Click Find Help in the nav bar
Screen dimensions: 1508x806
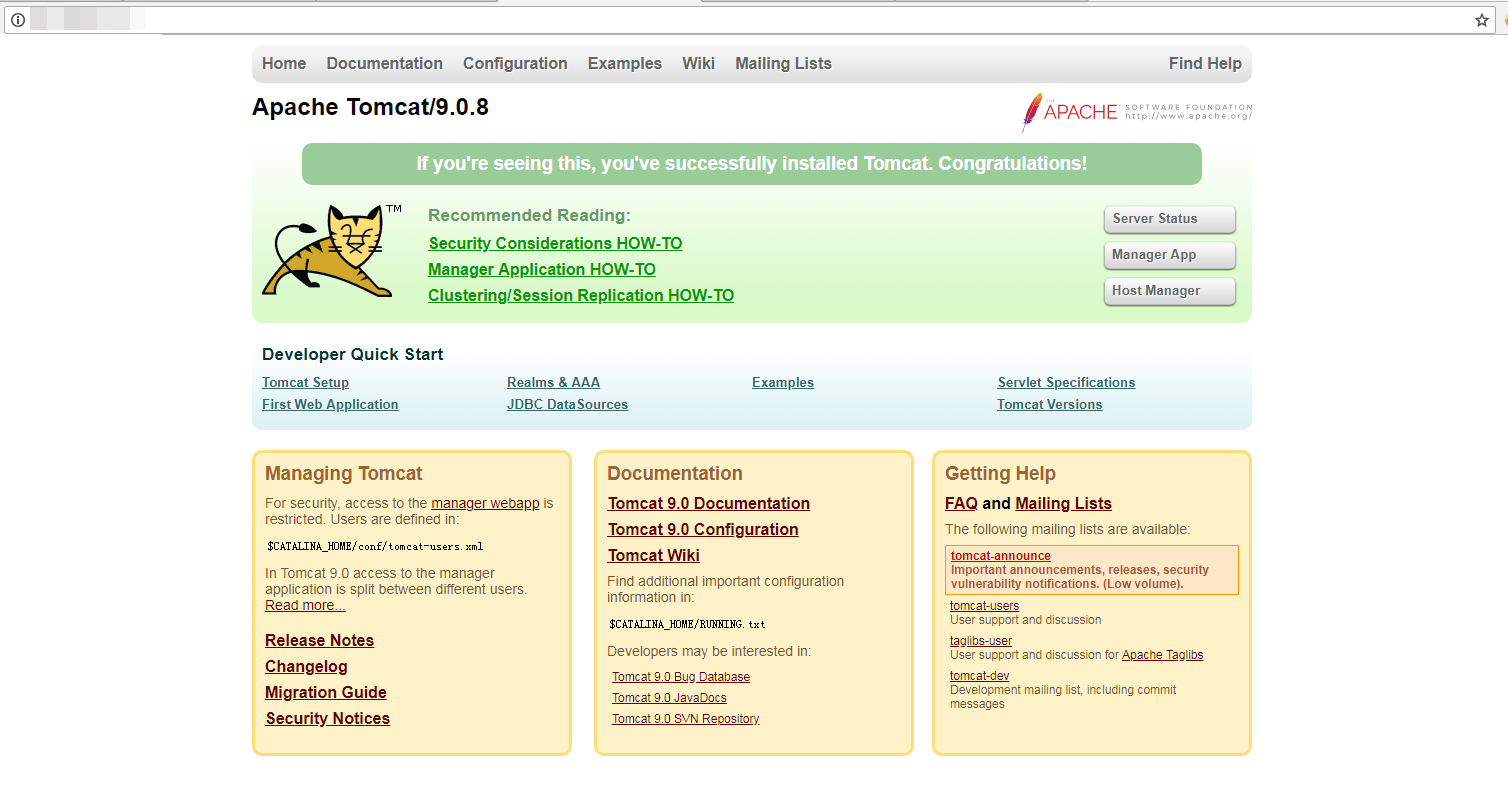click(x=1205, y=64)
